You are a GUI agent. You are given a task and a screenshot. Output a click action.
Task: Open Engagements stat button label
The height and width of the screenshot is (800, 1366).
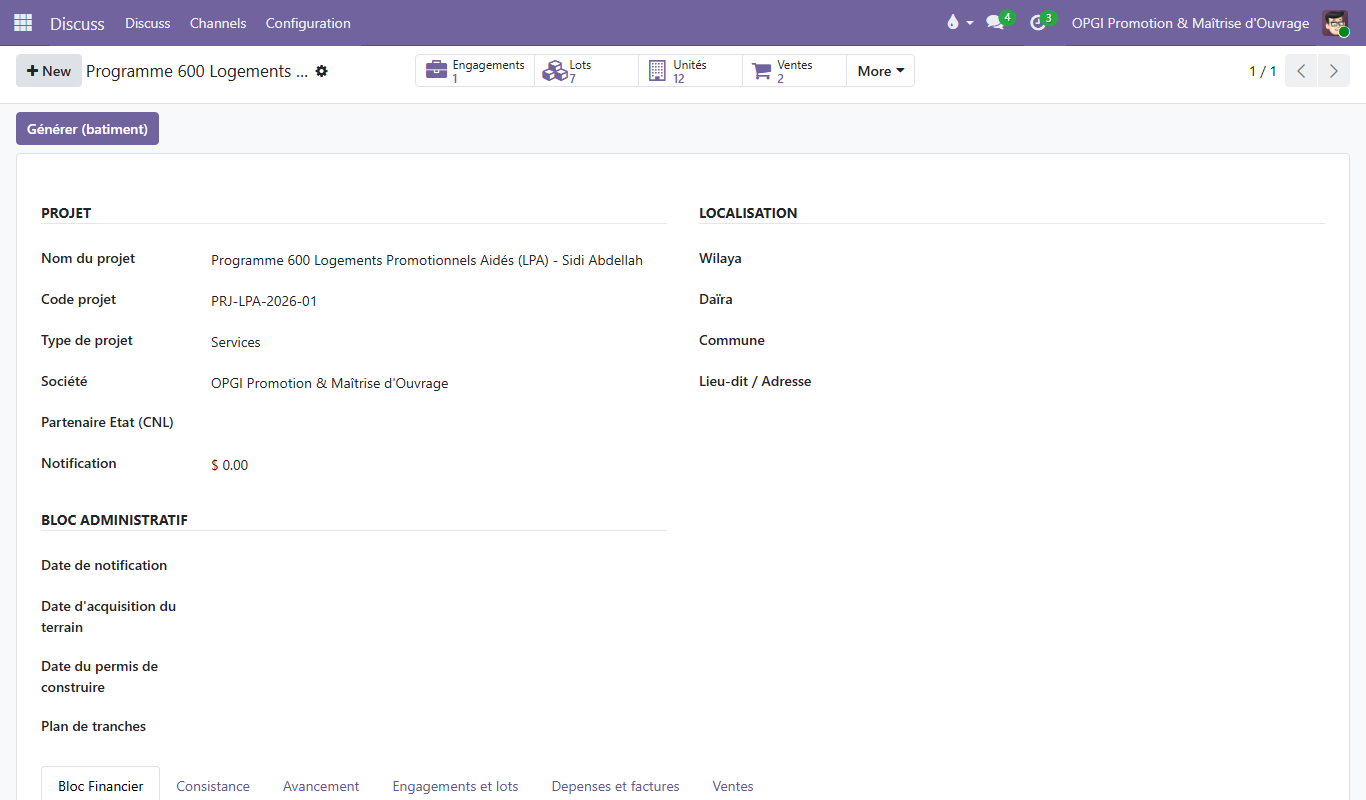tap(488, 65)
